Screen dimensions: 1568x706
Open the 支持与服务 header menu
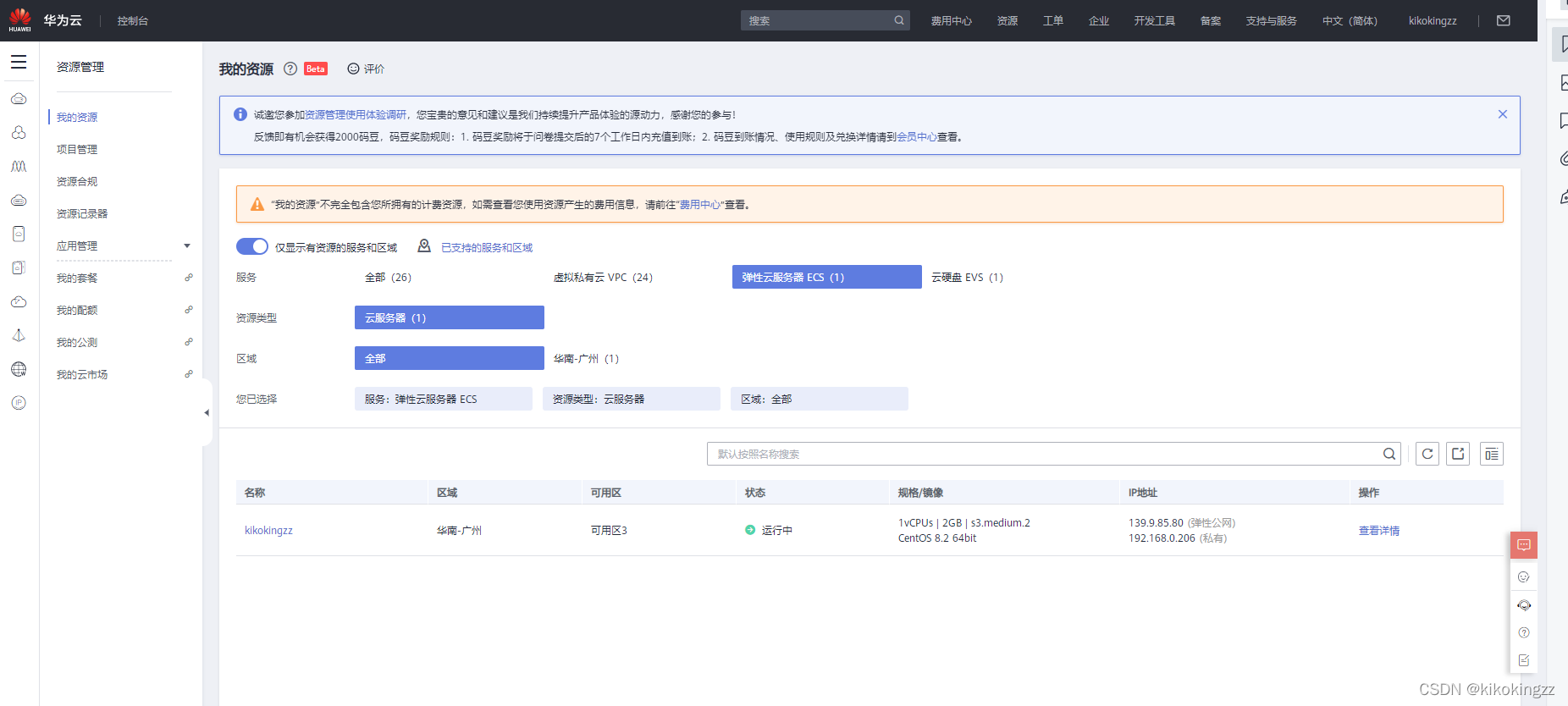click(1271, 21)
